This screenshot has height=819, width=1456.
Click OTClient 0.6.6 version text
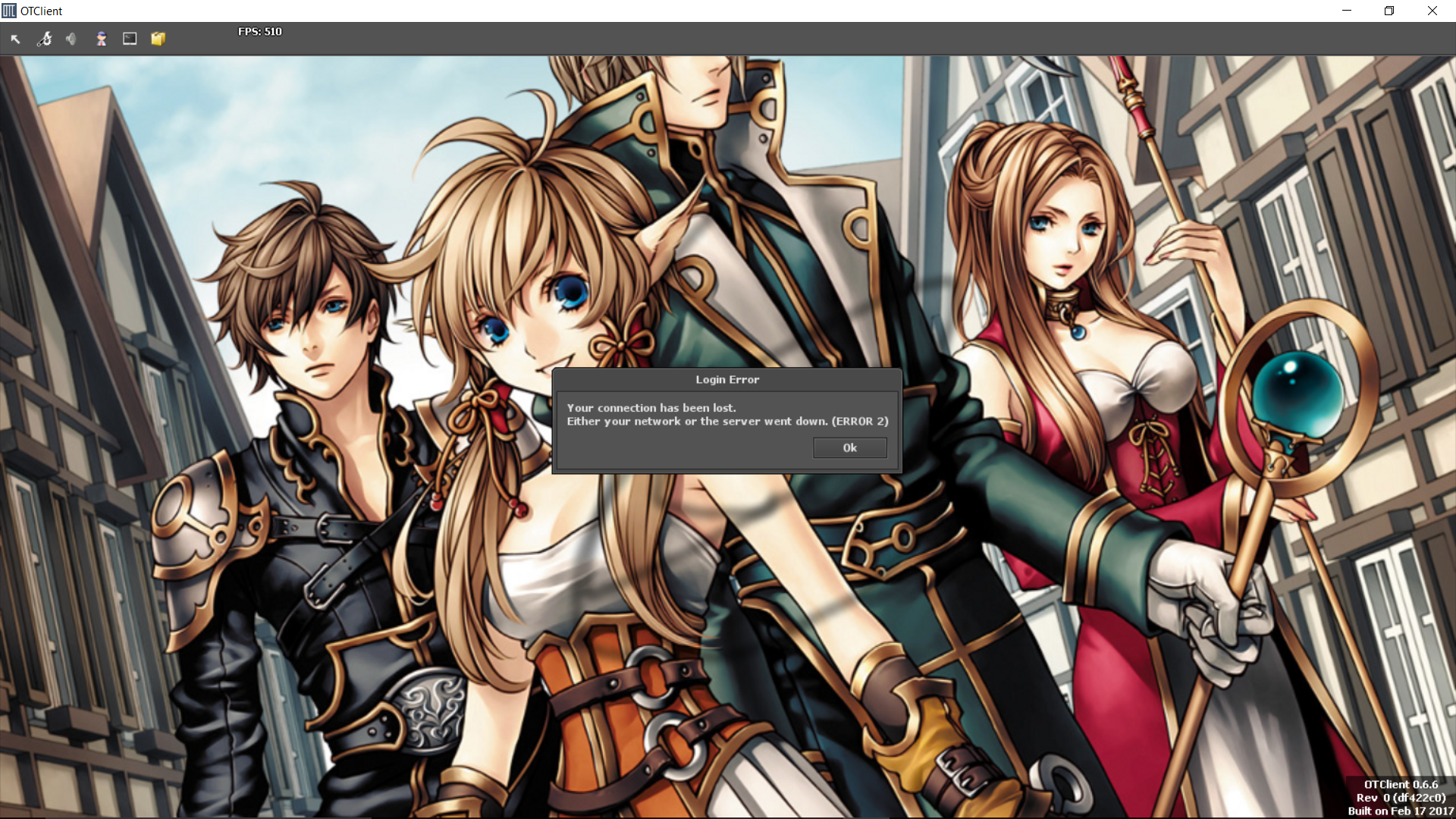click(1401, 784)
